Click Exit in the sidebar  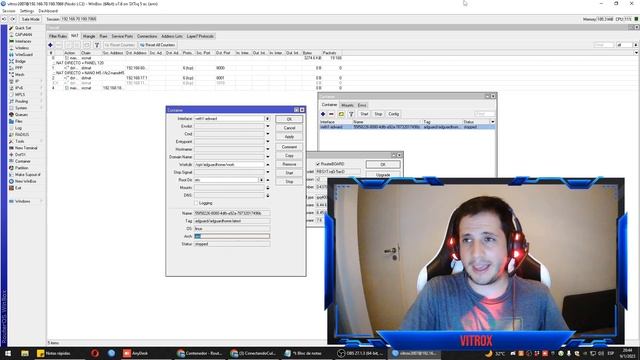[x=18, y=188]
